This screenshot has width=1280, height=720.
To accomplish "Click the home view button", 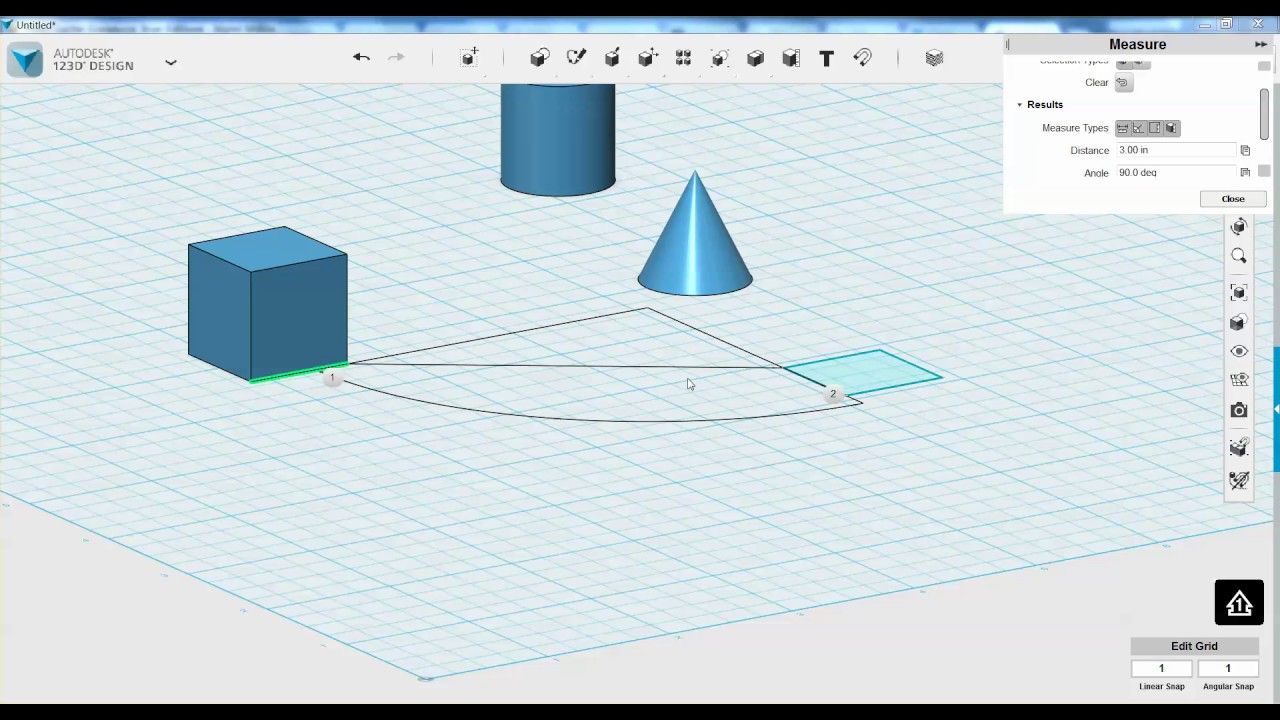I will (1239, 603).
